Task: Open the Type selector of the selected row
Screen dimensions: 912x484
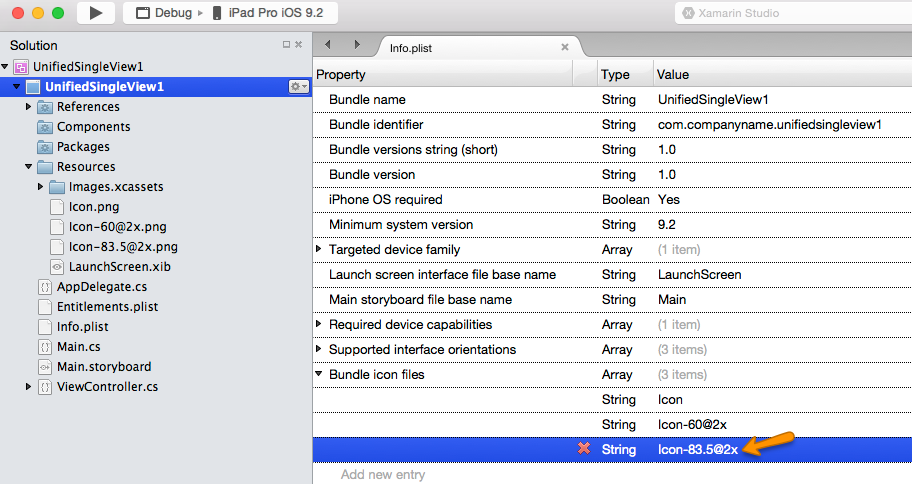Action: coord(618,450)
